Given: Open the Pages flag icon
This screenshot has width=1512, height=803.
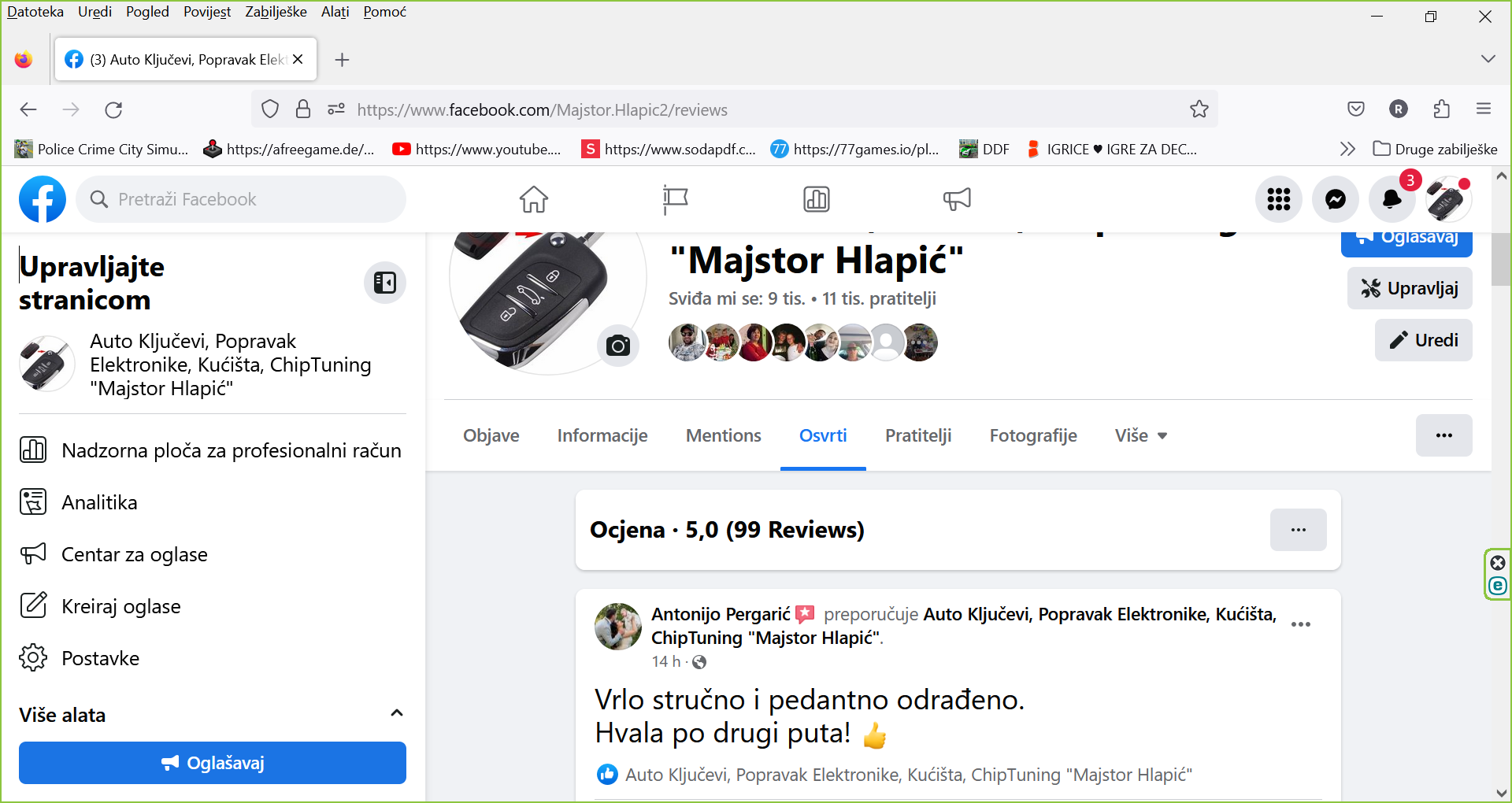Looking at the screenshot, I should (675, 199).
